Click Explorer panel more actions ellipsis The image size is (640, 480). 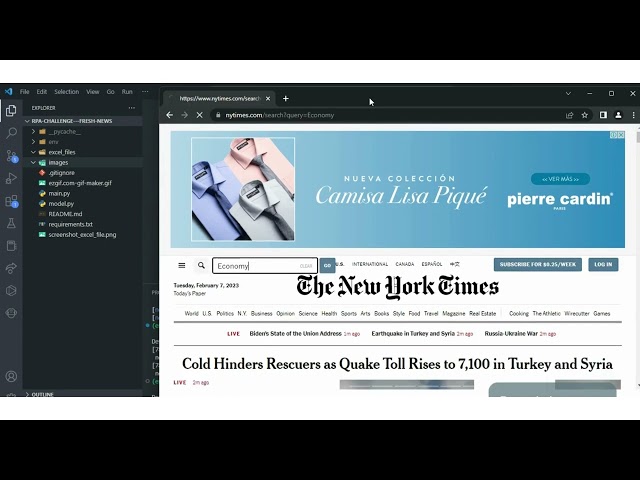pyautogui.click(x=131, y=108)
